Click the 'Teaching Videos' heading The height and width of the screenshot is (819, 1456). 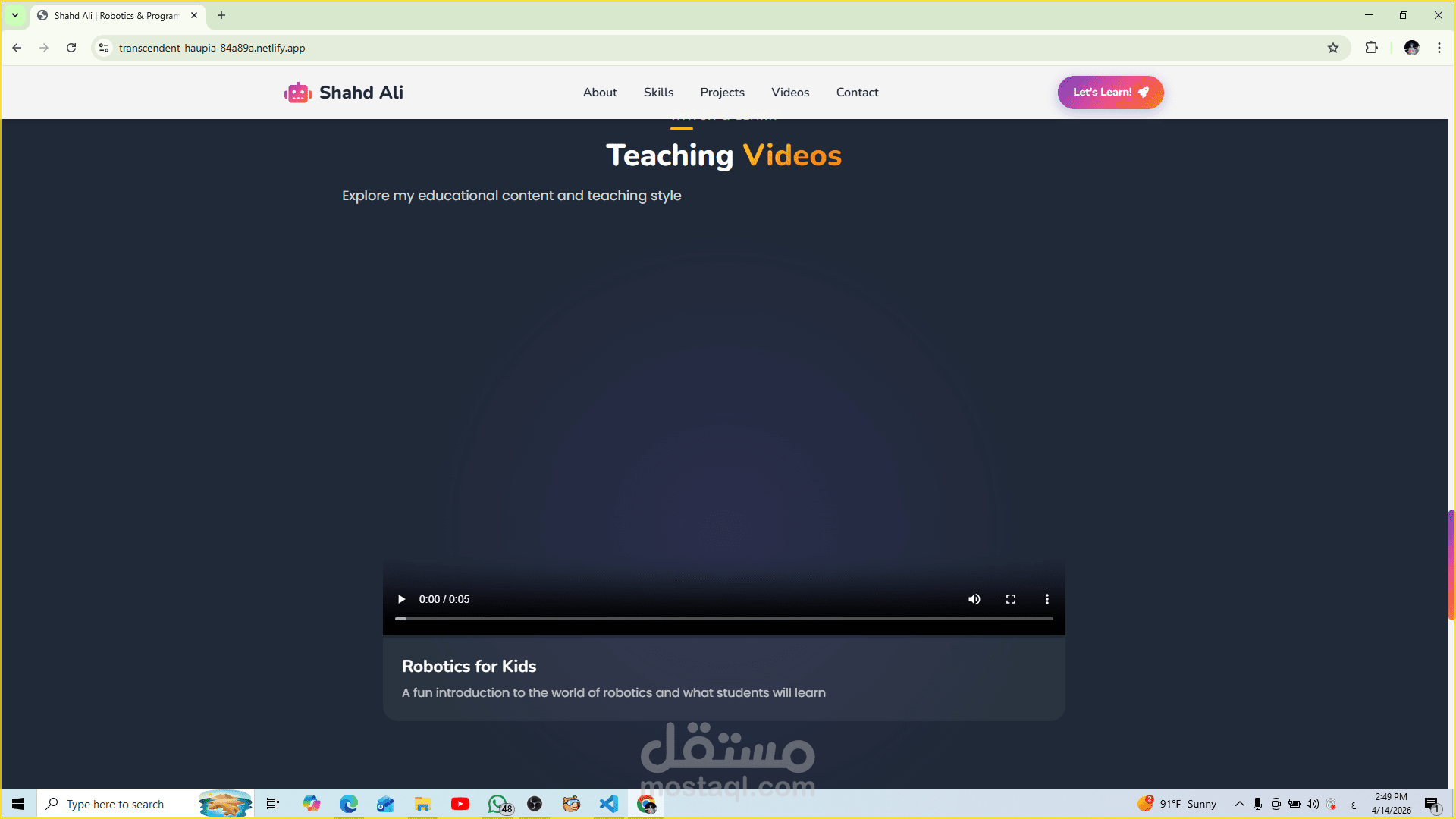click(723, 155)
